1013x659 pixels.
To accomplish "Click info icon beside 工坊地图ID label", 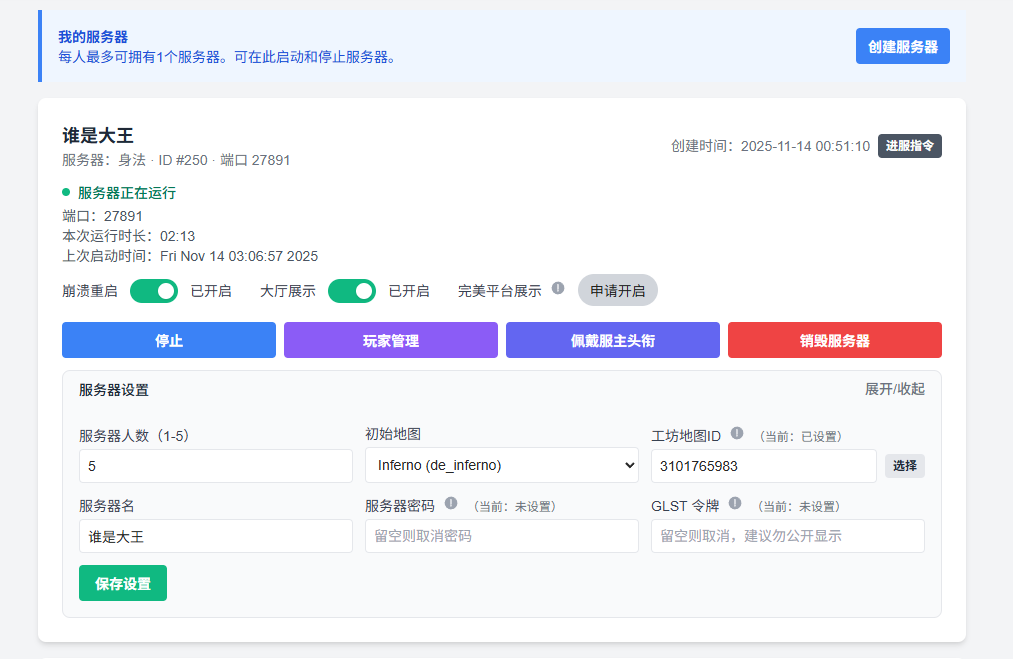I will [x=737, y=434].
